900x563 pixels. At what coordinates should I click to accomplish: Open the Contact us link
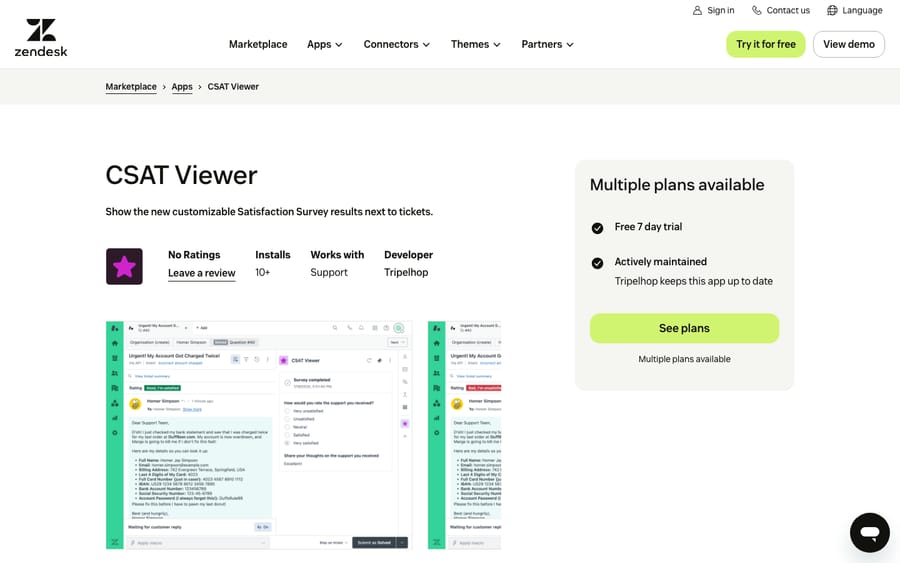coord(781,10)
